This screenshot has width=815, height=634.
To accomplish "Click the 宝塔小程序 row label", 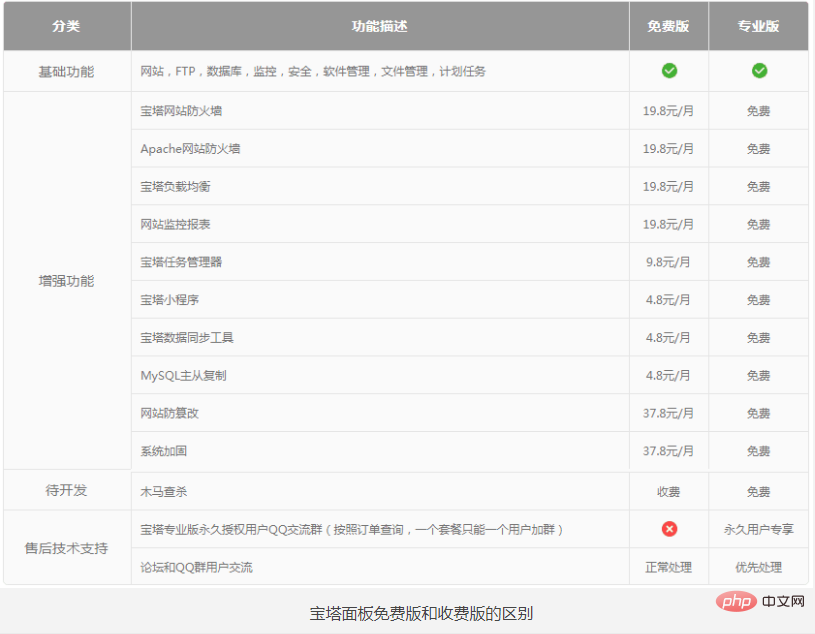I will coord(169,300).
